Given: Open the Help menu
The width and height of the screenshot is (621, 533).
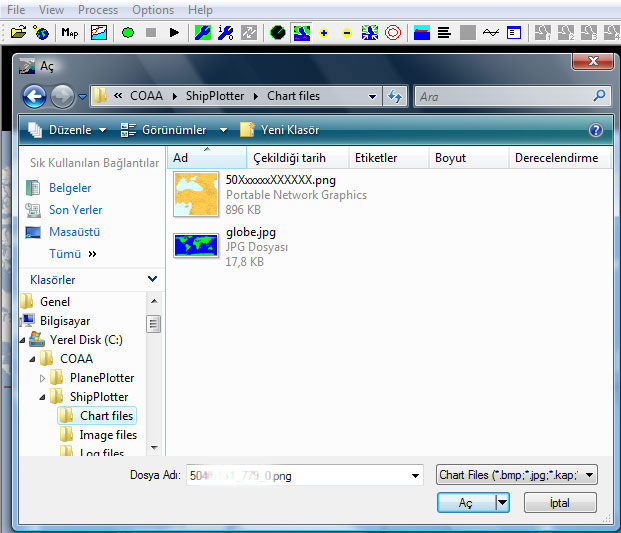Looking at the screenshot, I should click(x=200, y=10).
